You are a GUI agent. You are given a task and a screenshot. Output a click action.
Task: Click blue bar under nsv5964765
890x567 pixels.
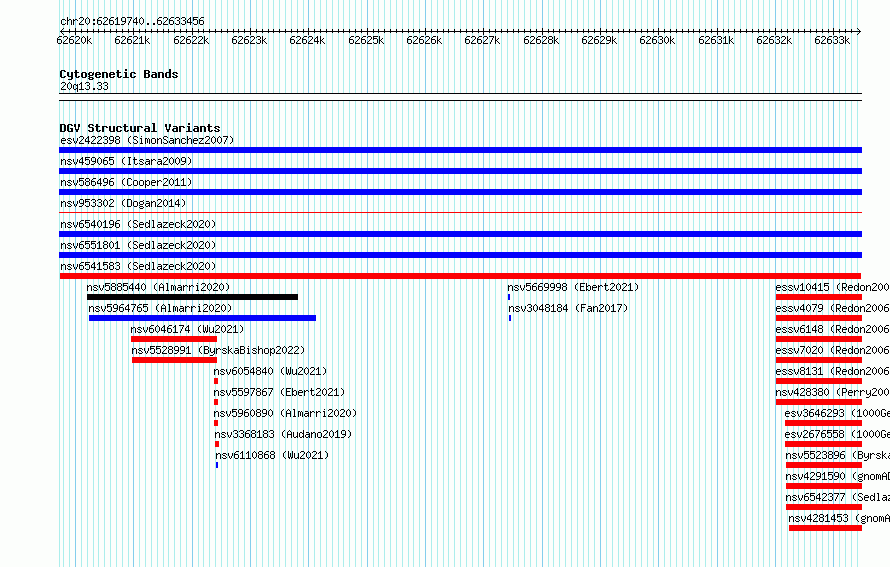click(203, 318)
